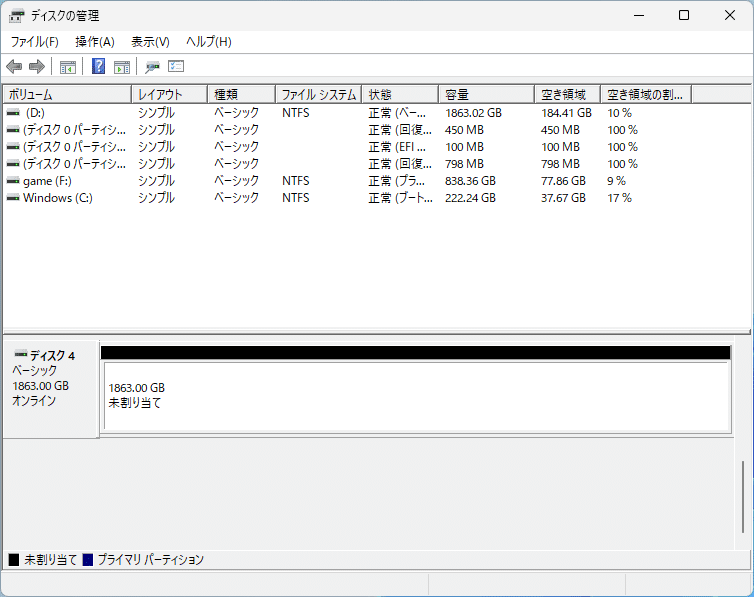
Task: Click the refresh/rescan disks toolbar icon
Action: click(x=152, y=67)
